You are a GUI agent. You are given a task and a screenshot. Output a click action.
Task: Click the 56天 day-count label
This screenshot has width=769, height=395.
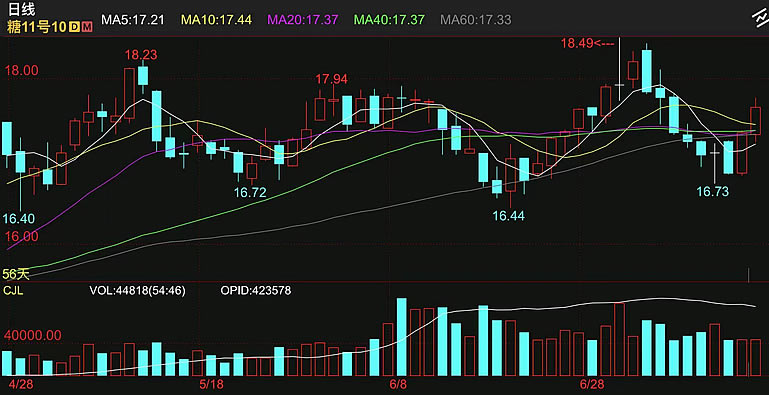point(16,274)
